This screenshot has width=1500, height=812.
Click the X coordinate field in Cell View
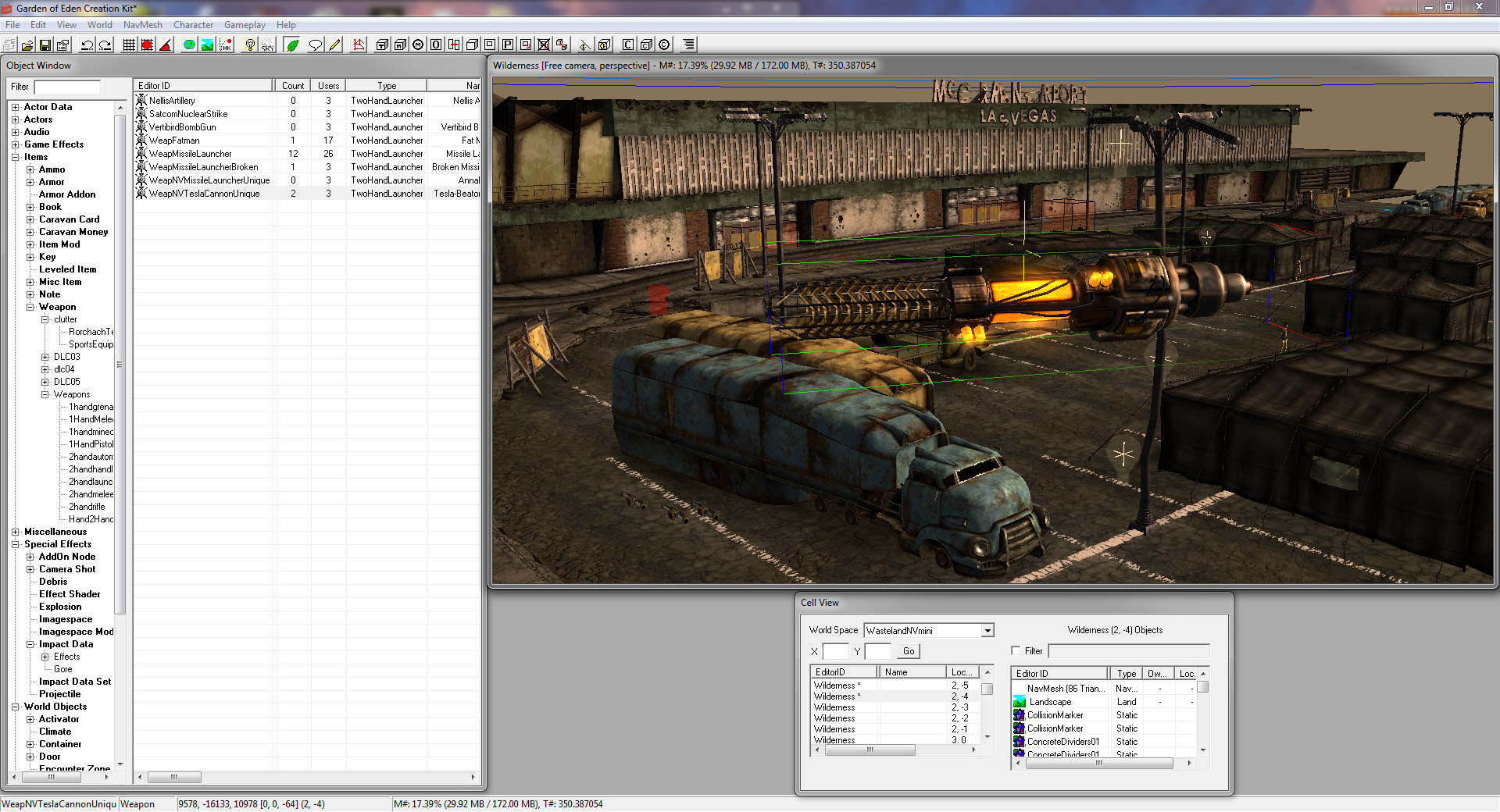point(835,651)
